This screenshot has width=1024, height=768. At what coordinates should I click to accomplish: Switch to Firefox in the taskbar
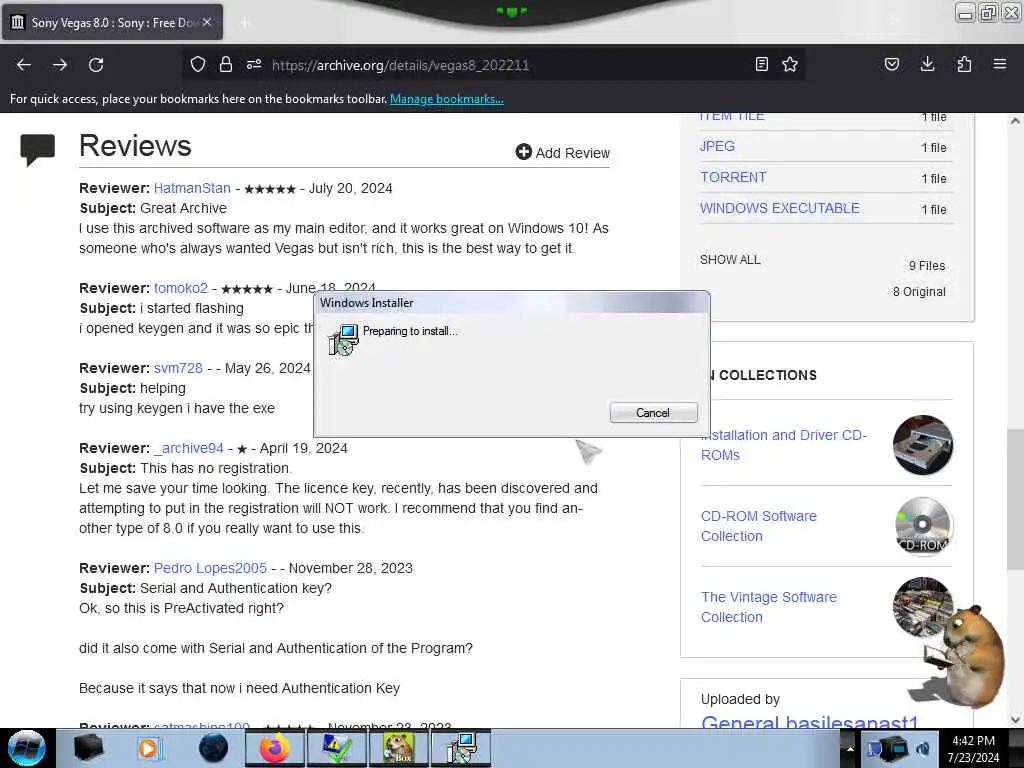[x=274, y=748]
